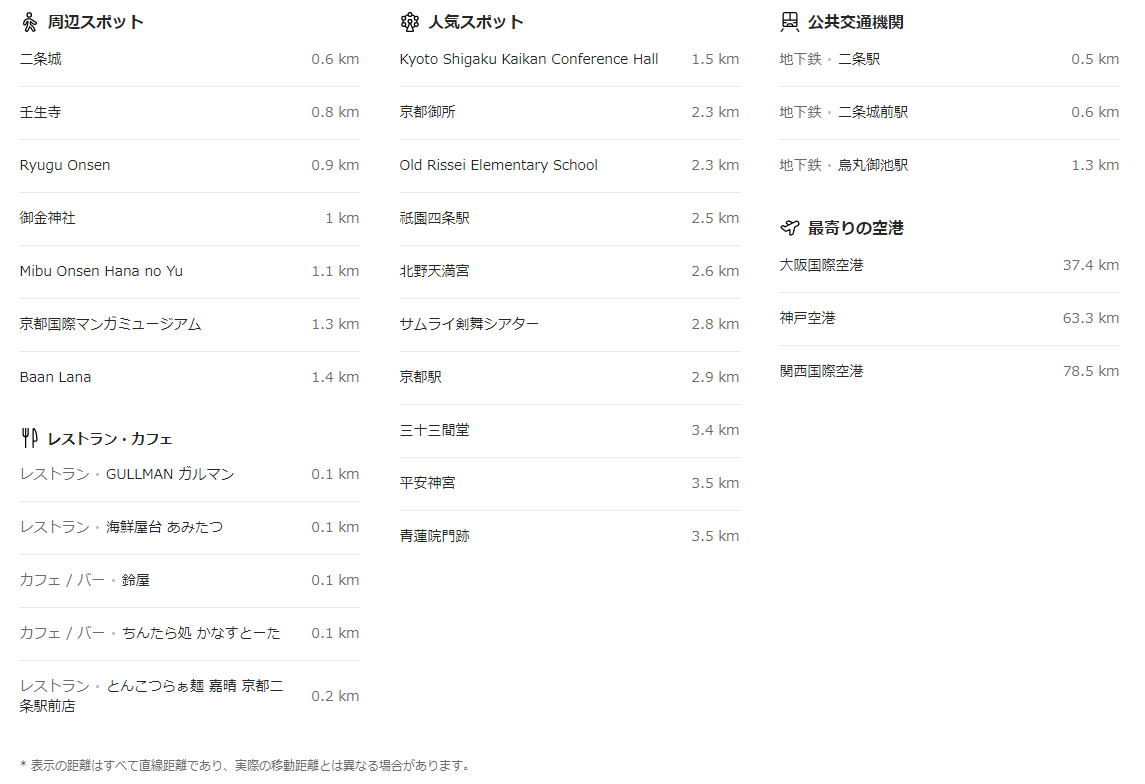This screenshot has width=1145, height=784.
Task: Click the とんこつらぁ麺 嘉晴 restaurant entry
Action: 189,696
